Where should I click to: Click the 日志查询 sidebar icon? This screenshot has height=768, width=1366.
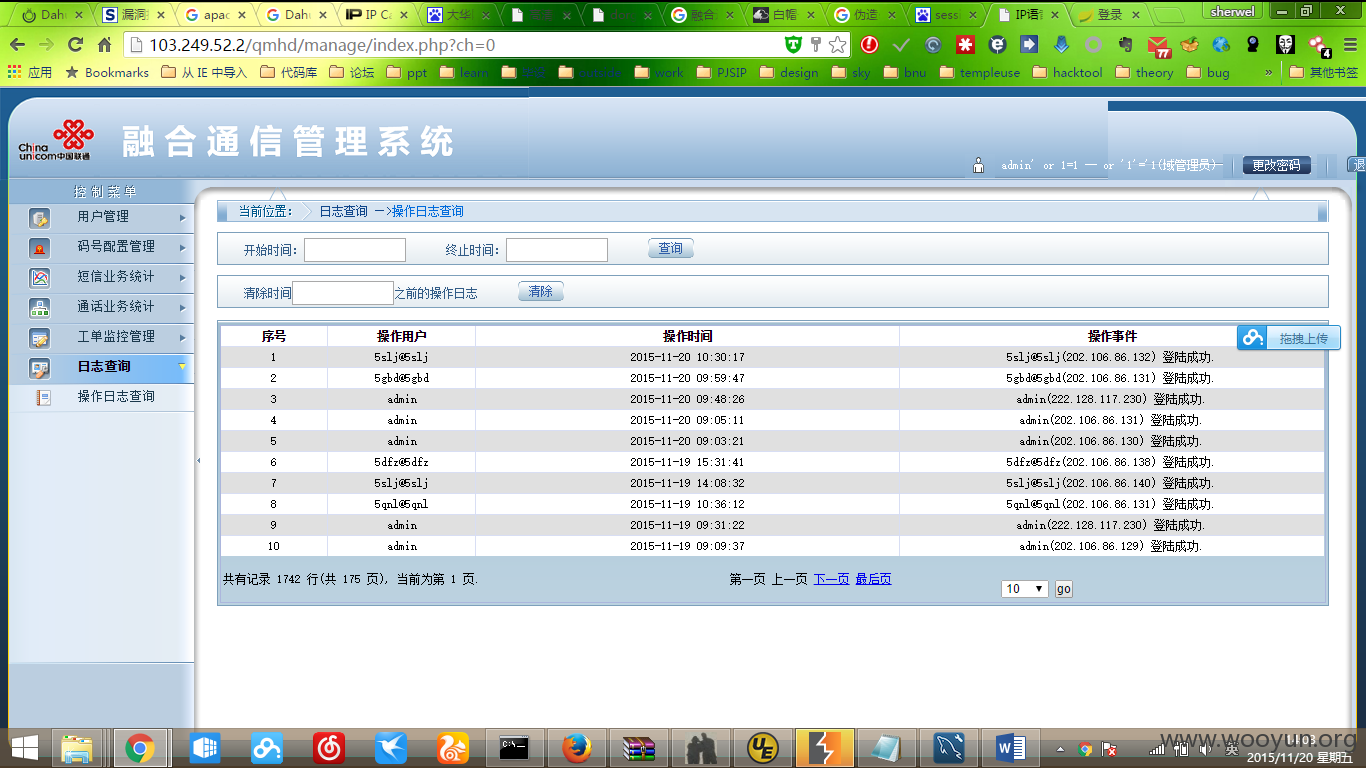[x=40, y=368]
